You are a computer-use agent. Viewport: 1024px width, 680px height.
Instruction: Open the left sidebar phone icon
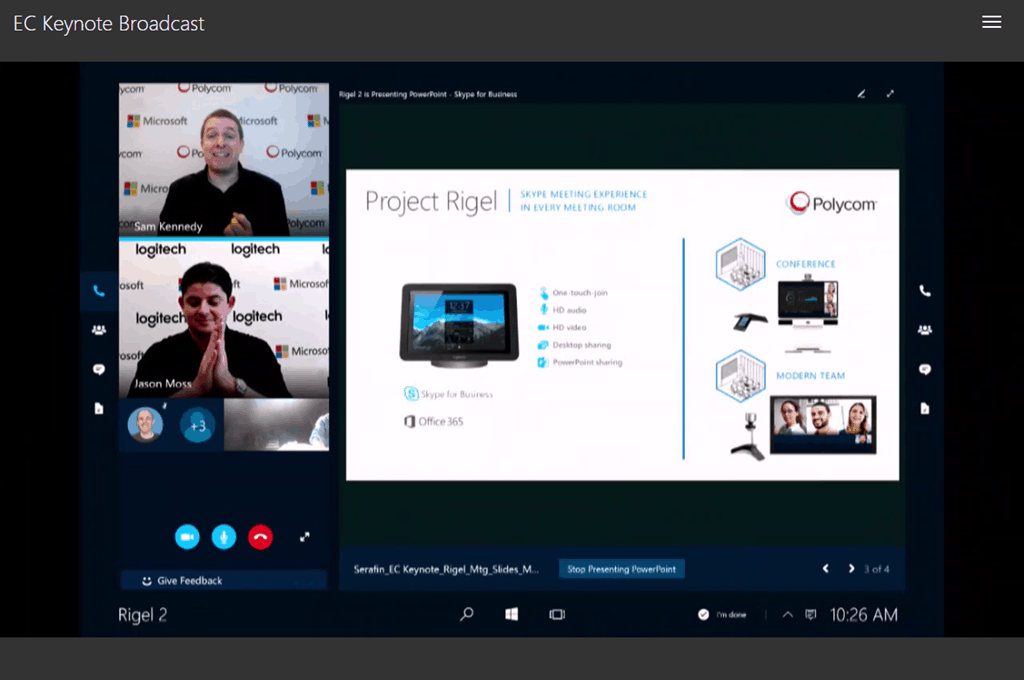(98, 291)
